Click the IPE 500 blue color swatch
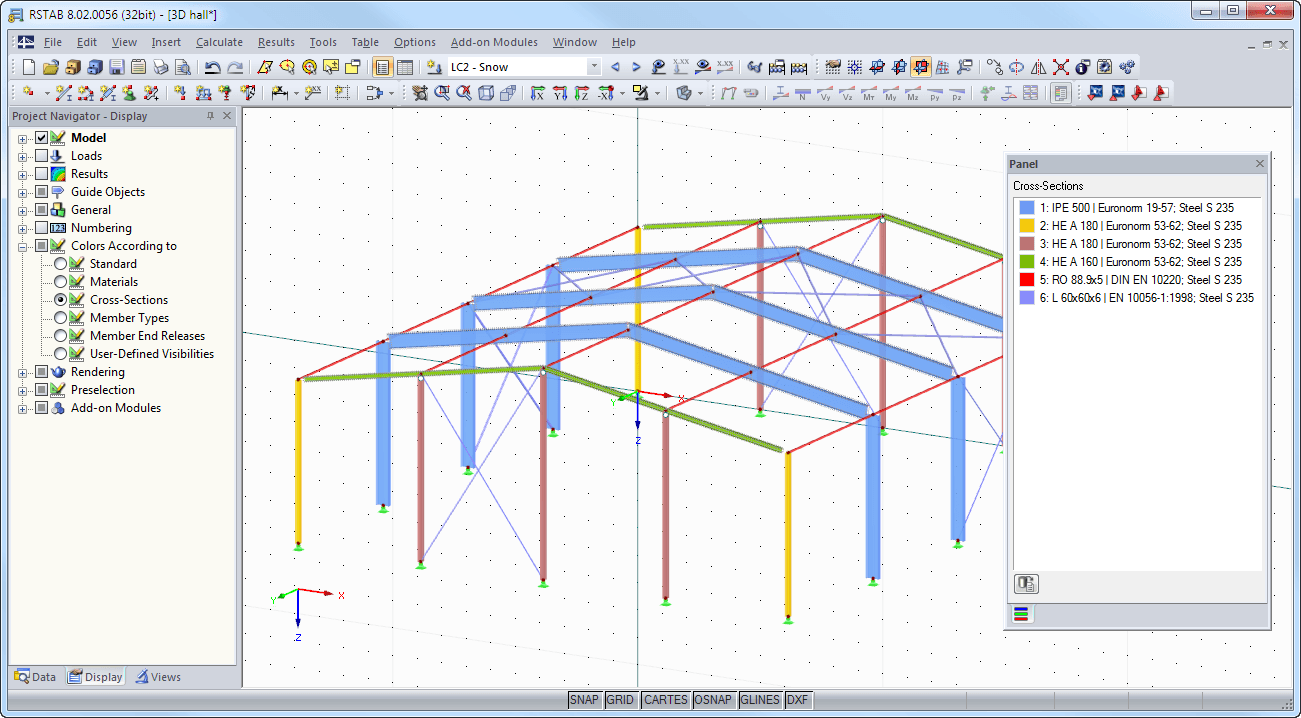This screenshot has height=718, width=1301. point(1025,208)
